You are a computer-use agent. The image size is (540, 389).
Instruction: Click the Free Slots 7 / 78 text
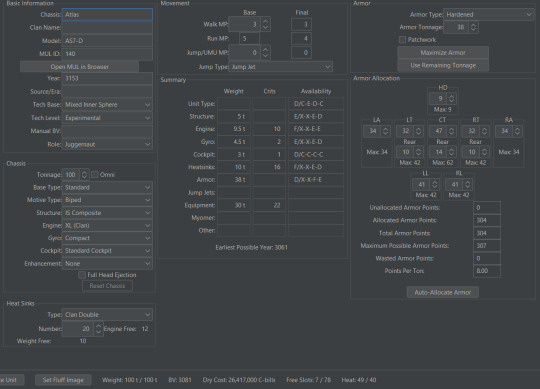point(309,380)
